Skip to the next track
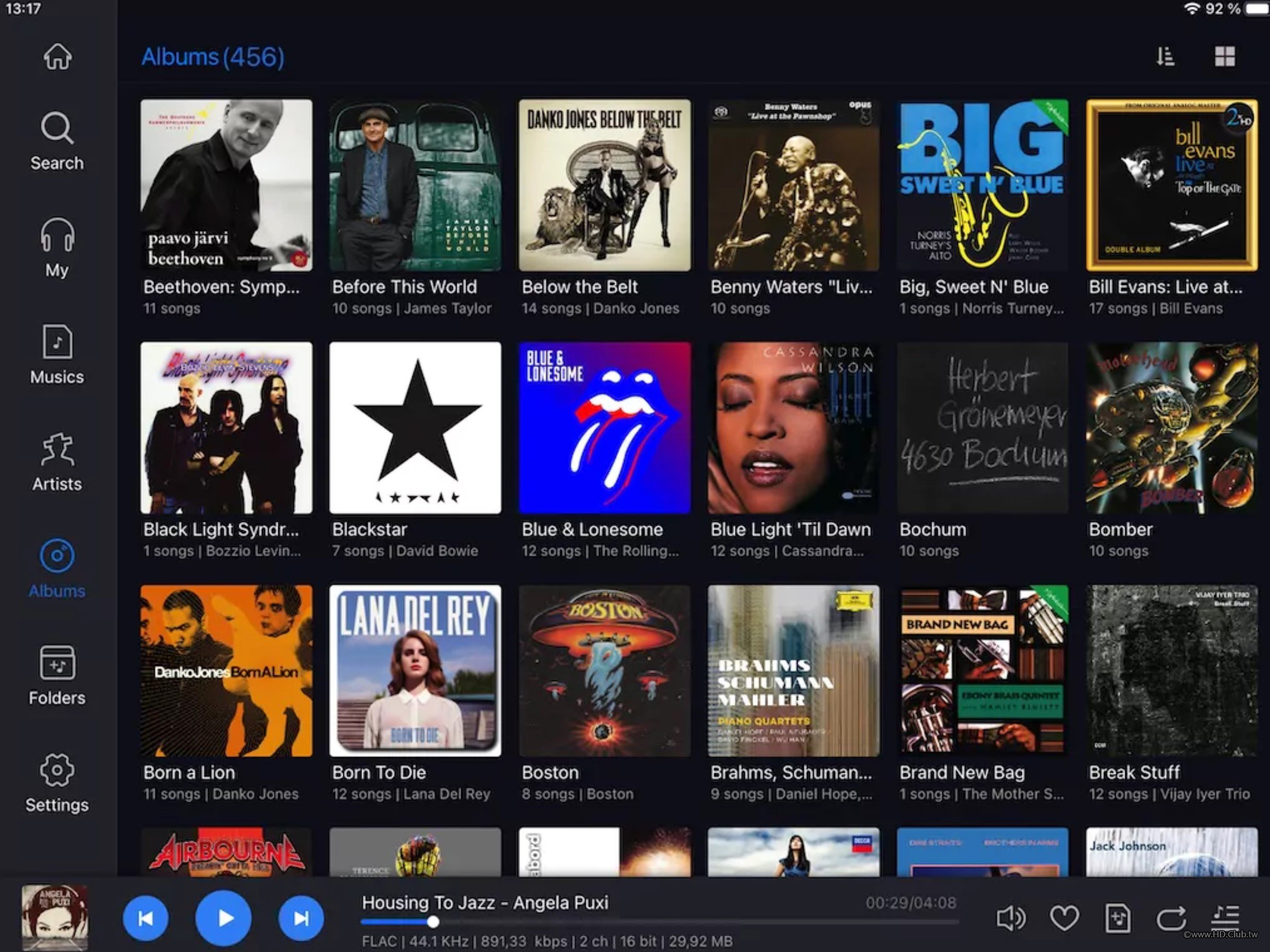The height and width of the screenshot is (952, 1270). coord(301,918)
